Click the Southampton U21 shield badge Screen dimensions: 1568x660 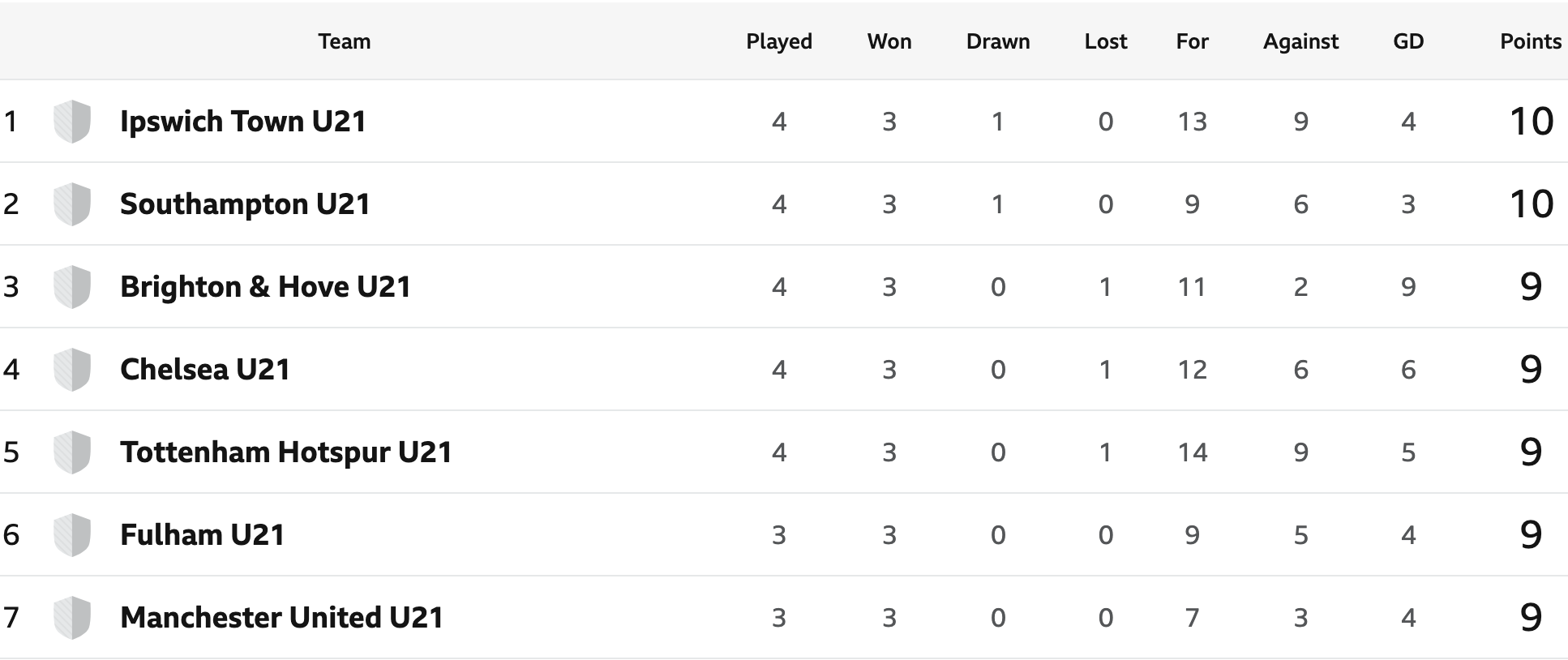click(71, 204)
